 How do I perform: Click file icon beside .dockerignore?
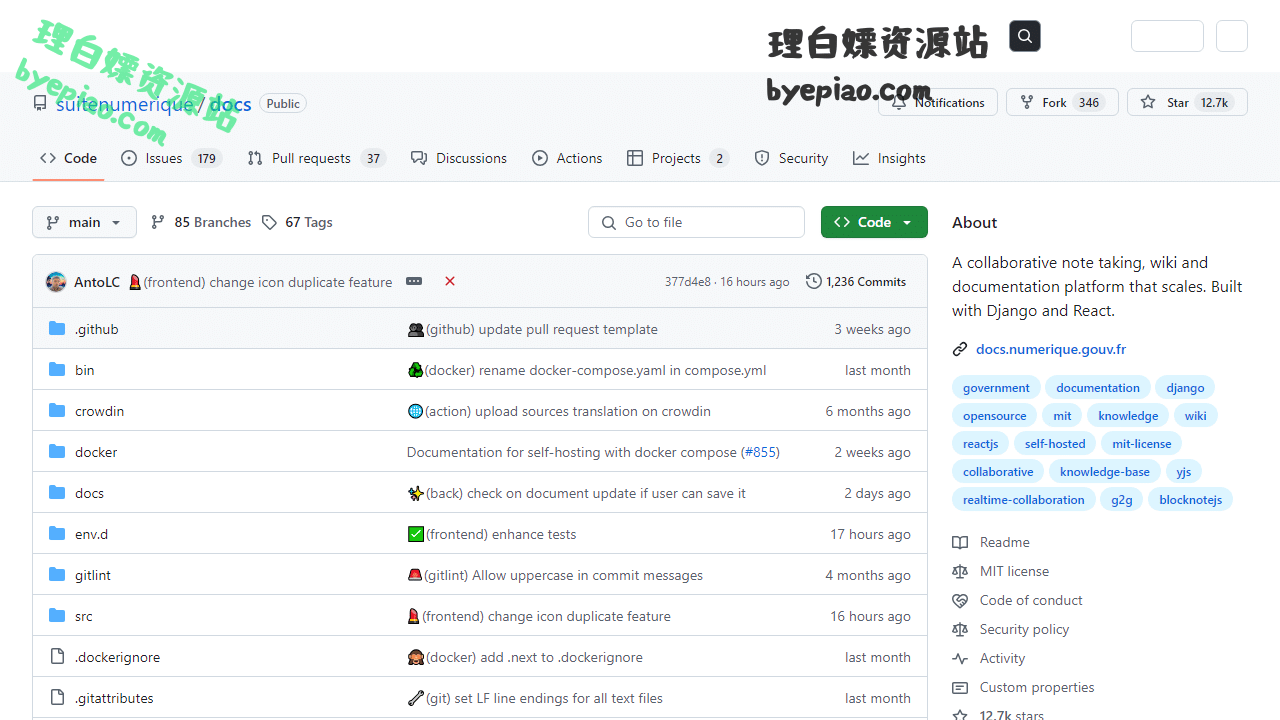(57, 657)
